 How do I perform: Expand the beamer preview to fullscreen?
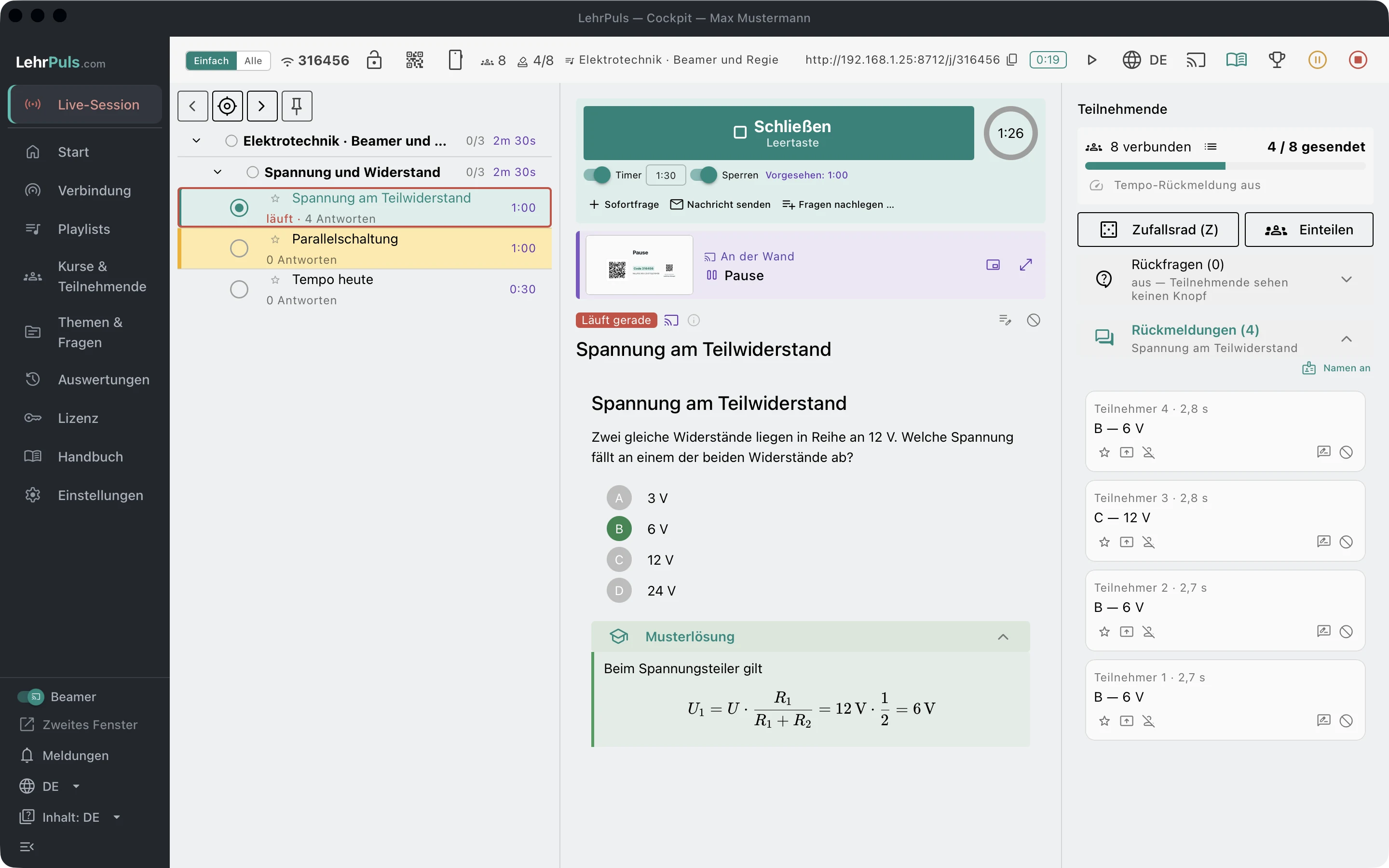pyautogui.click(x=1026, y=265)
